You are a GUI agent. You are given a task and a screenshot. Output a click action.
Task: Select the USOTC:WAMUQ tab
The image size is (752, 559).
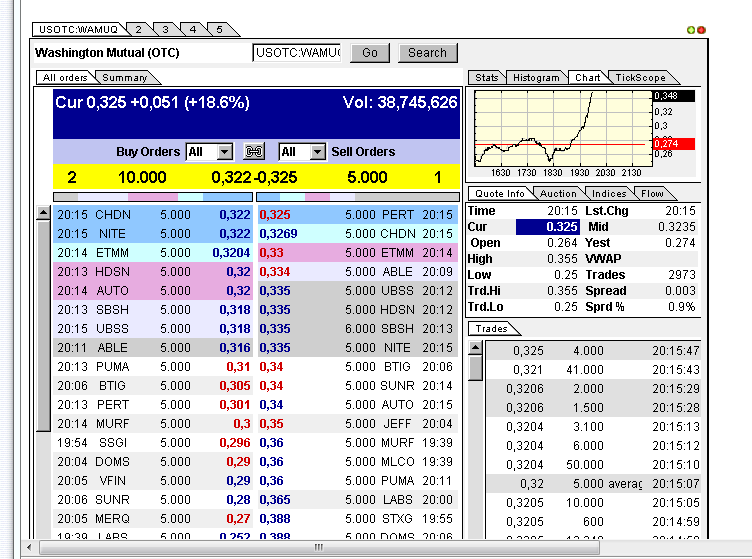pyautogui.click(x=78, y=29)
